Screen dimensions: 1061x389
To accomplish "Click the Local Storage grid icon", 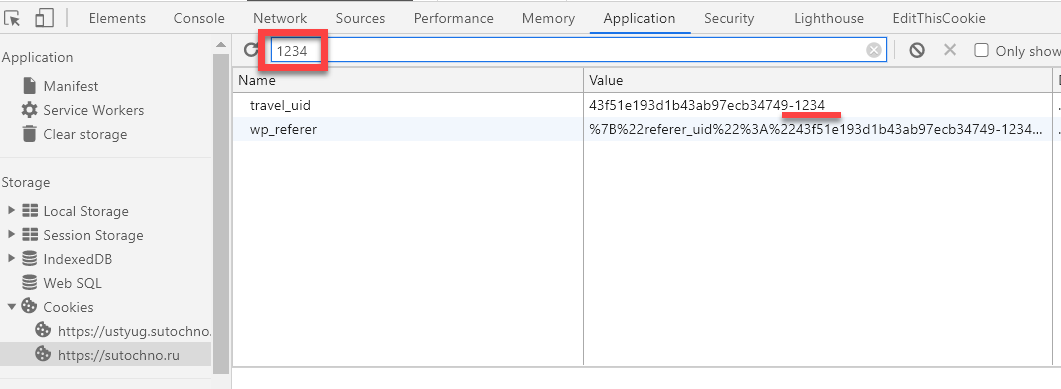I will [30, 211].
